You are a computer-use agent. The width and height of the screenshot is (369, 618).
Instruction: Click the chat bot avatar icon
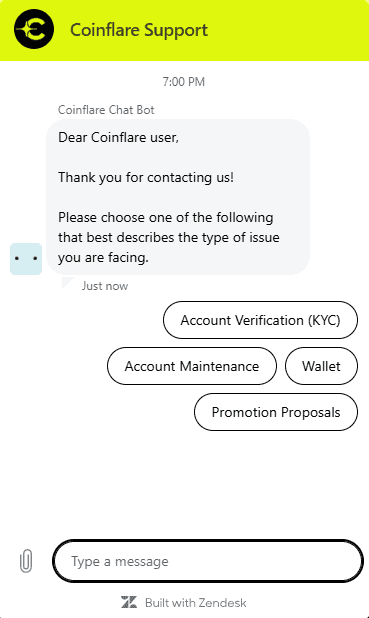point(26,259)
